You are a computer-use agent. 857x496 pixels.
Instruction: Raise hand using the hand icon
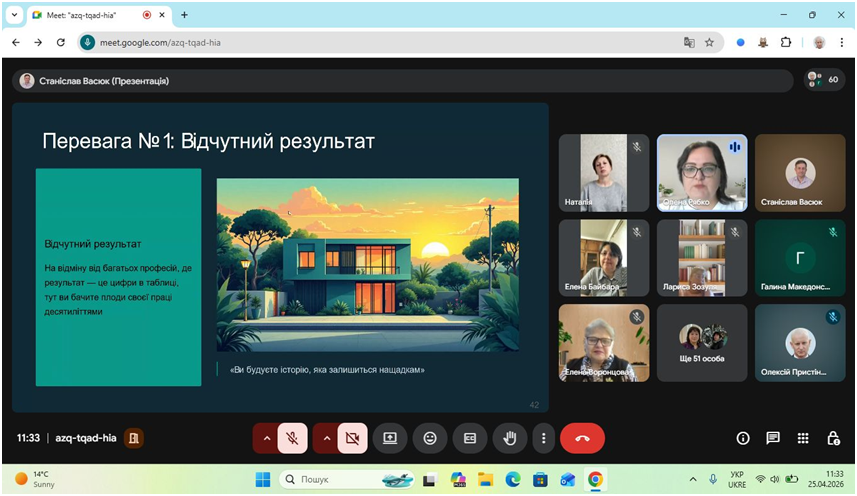509,438
